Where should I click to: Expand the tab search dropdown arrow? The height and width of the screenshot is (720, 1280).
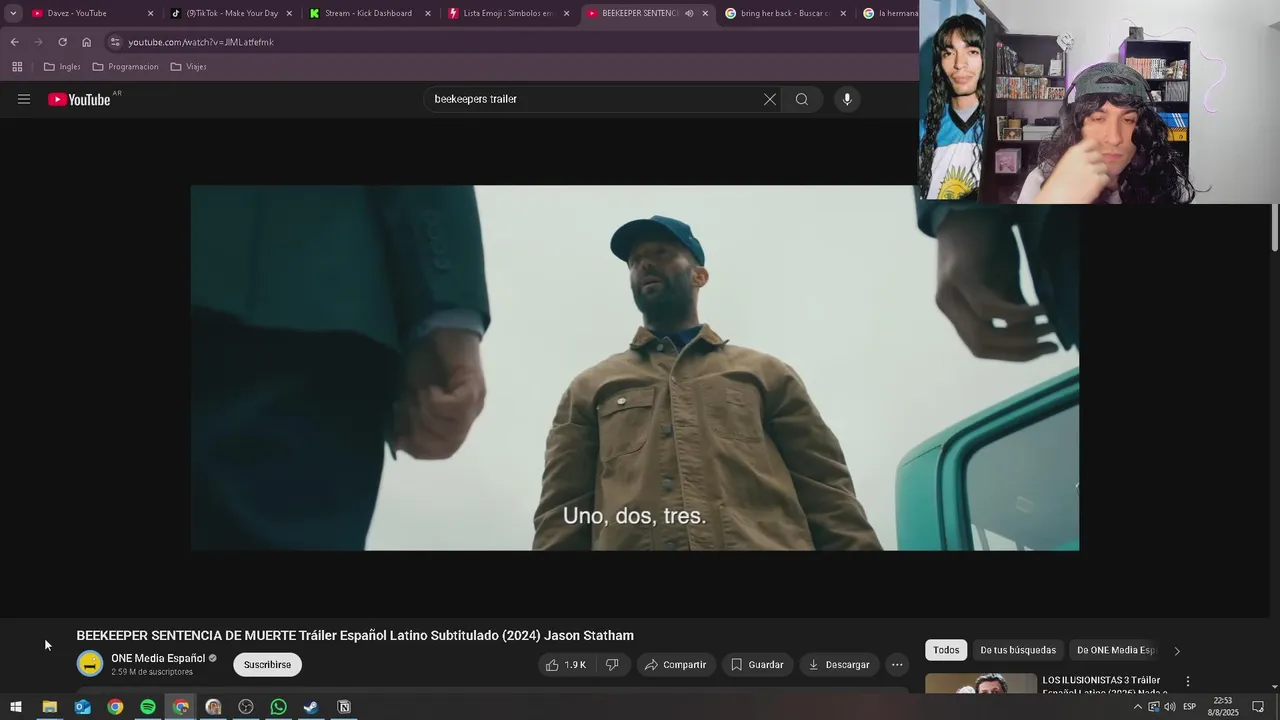tap(13, 13)
